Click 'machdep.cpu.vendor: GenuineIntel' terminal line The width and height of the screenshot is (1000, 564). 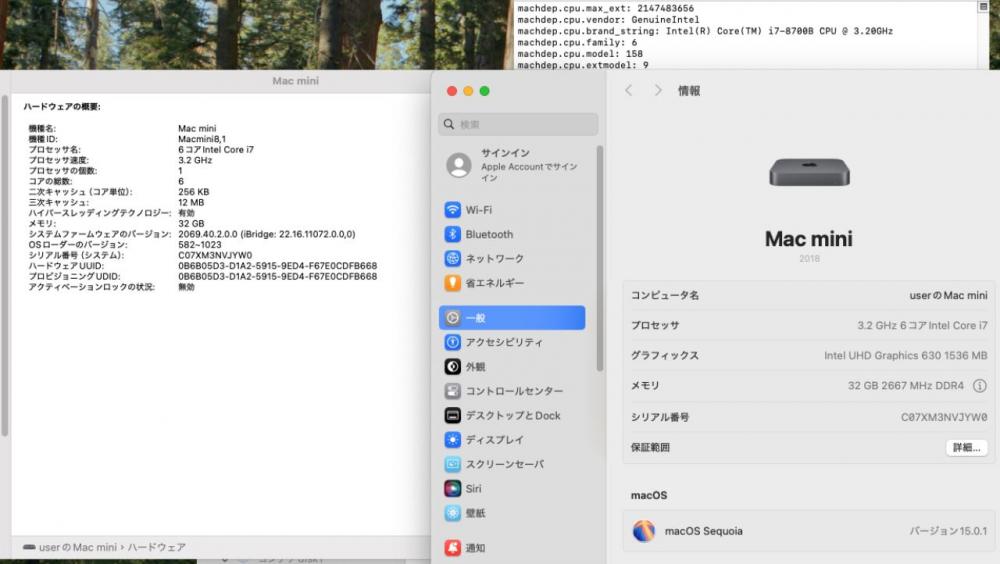point(608,19)
